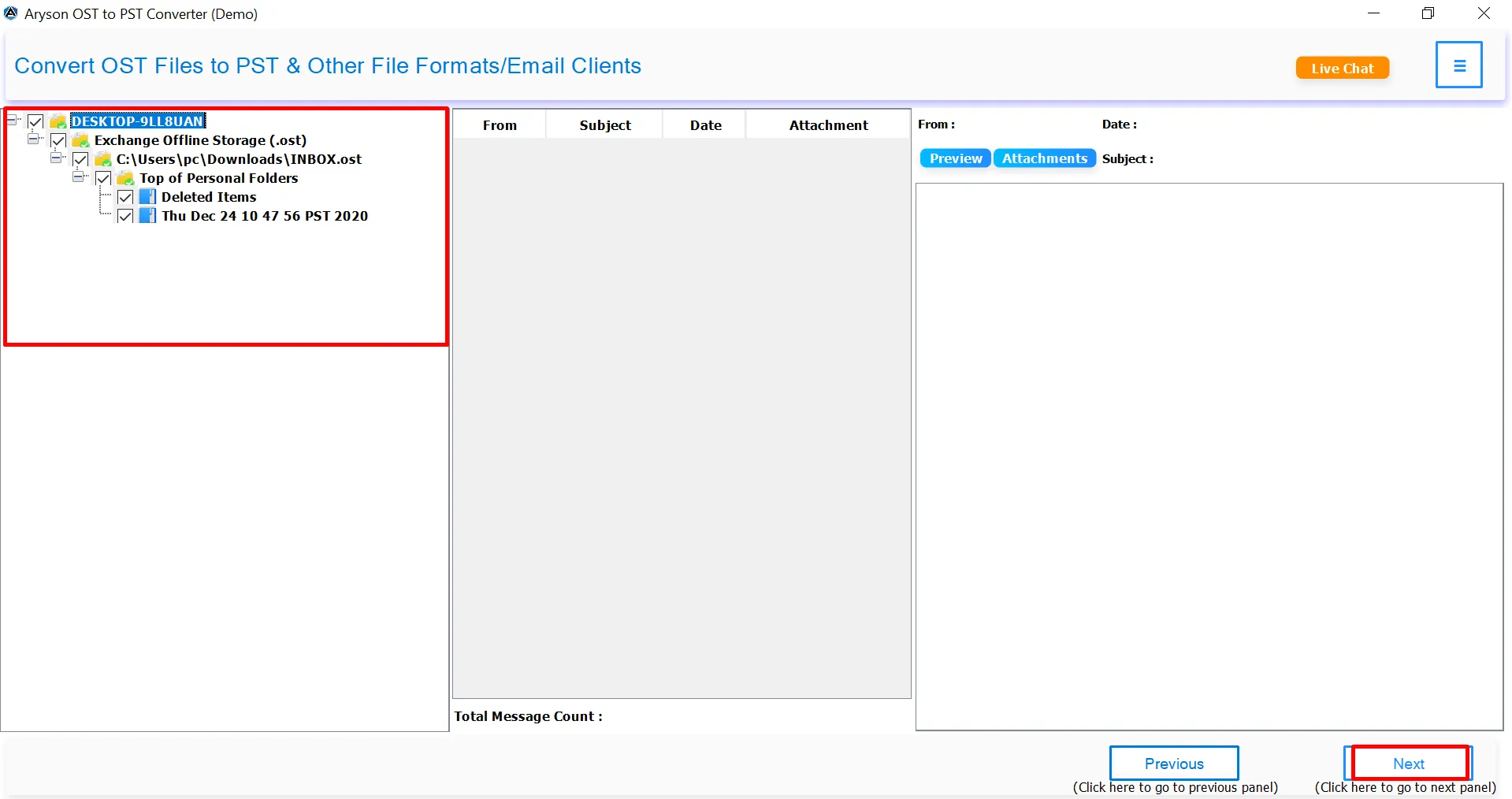Click the Aryson app logo in title bar
This screenshot has width=1512, height=799.
coord(11,13)
